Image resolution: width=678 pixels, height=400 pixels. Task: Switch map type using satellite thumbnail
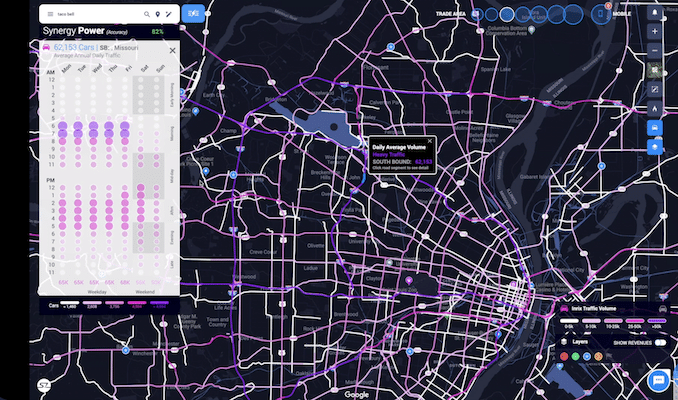[x=655, y=70]
